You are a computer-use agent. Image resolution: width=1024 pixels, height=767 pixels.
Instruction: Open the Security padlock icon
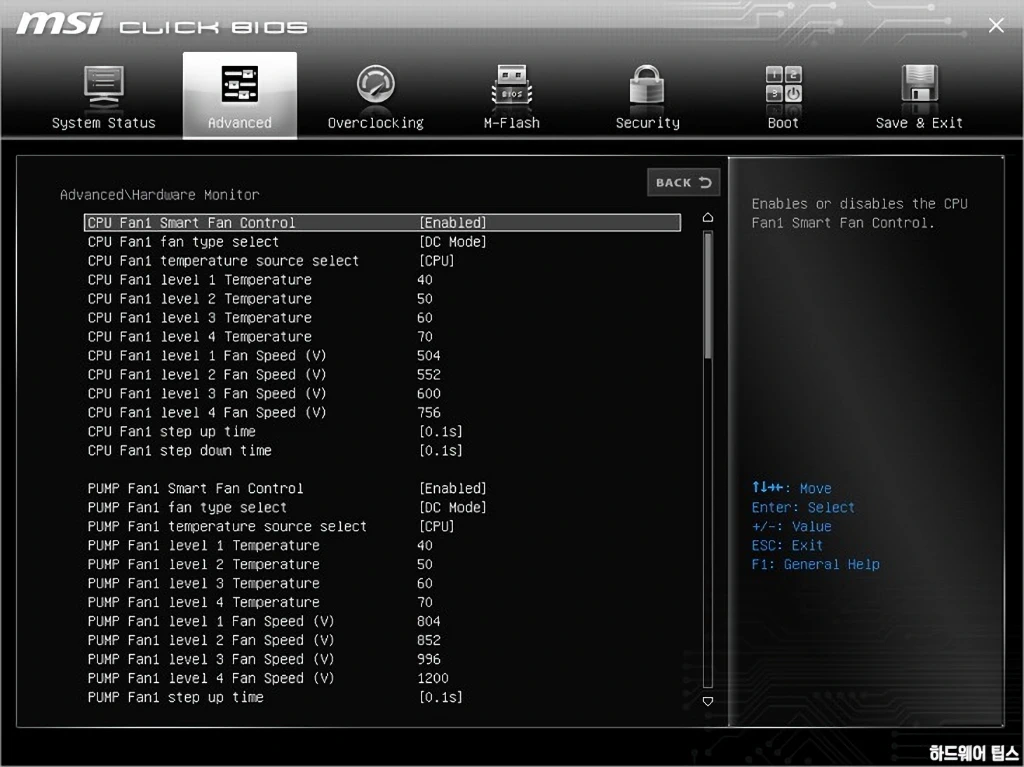click(x=647, y=85)
